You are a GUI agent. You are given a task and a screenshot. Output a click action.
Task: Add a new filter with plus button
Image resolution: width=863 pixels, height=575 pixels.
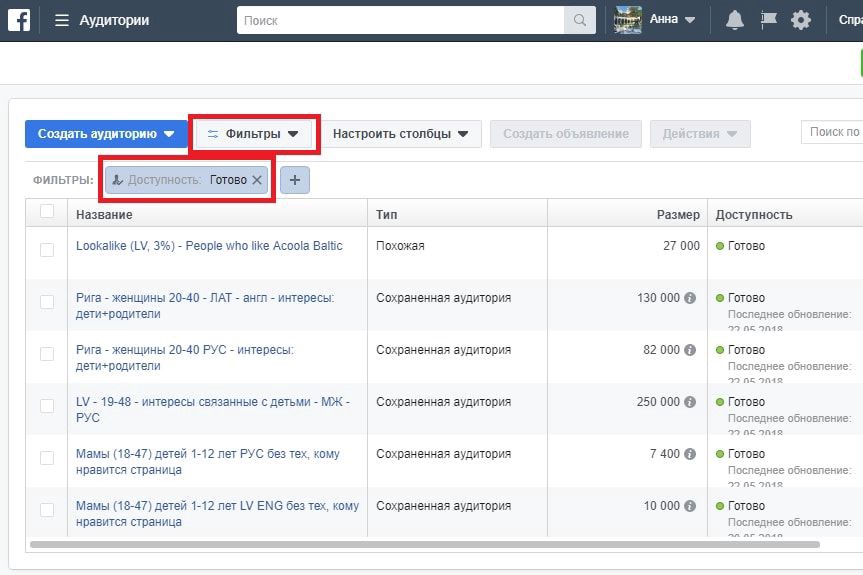[295, 180]
